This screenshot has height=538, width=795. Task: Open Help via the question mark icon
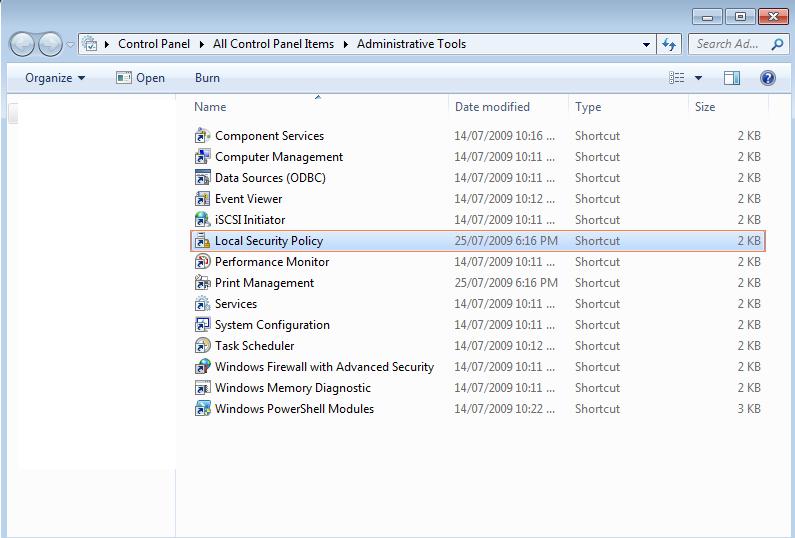point(768,78)
